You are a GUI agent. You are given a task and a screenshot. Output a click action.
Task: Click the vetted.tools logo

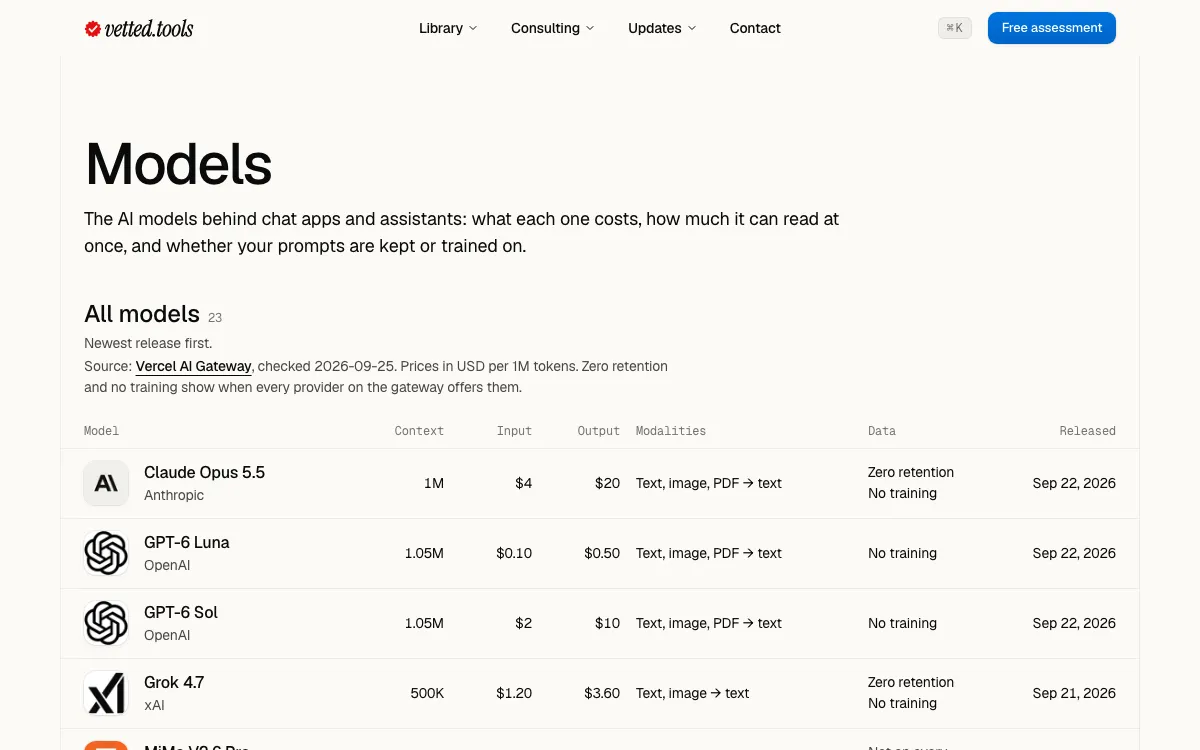coord(139,28)
